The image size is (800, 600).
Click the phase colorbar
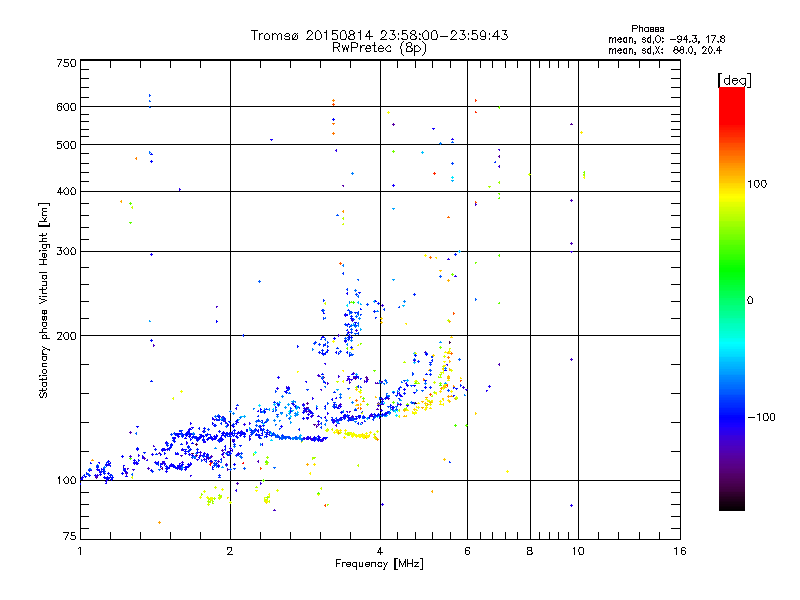click(732, 299)
